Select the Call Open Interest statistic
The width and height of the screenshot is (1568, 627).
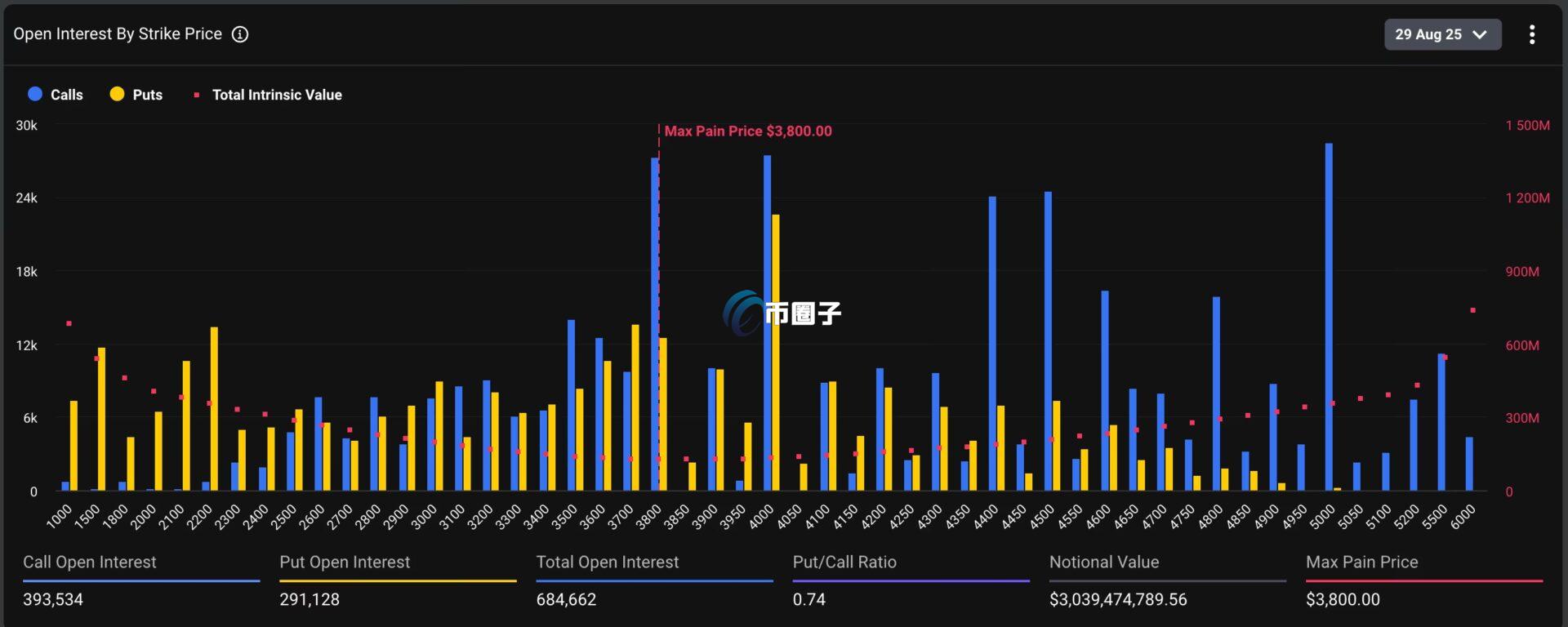coord(90,562)
